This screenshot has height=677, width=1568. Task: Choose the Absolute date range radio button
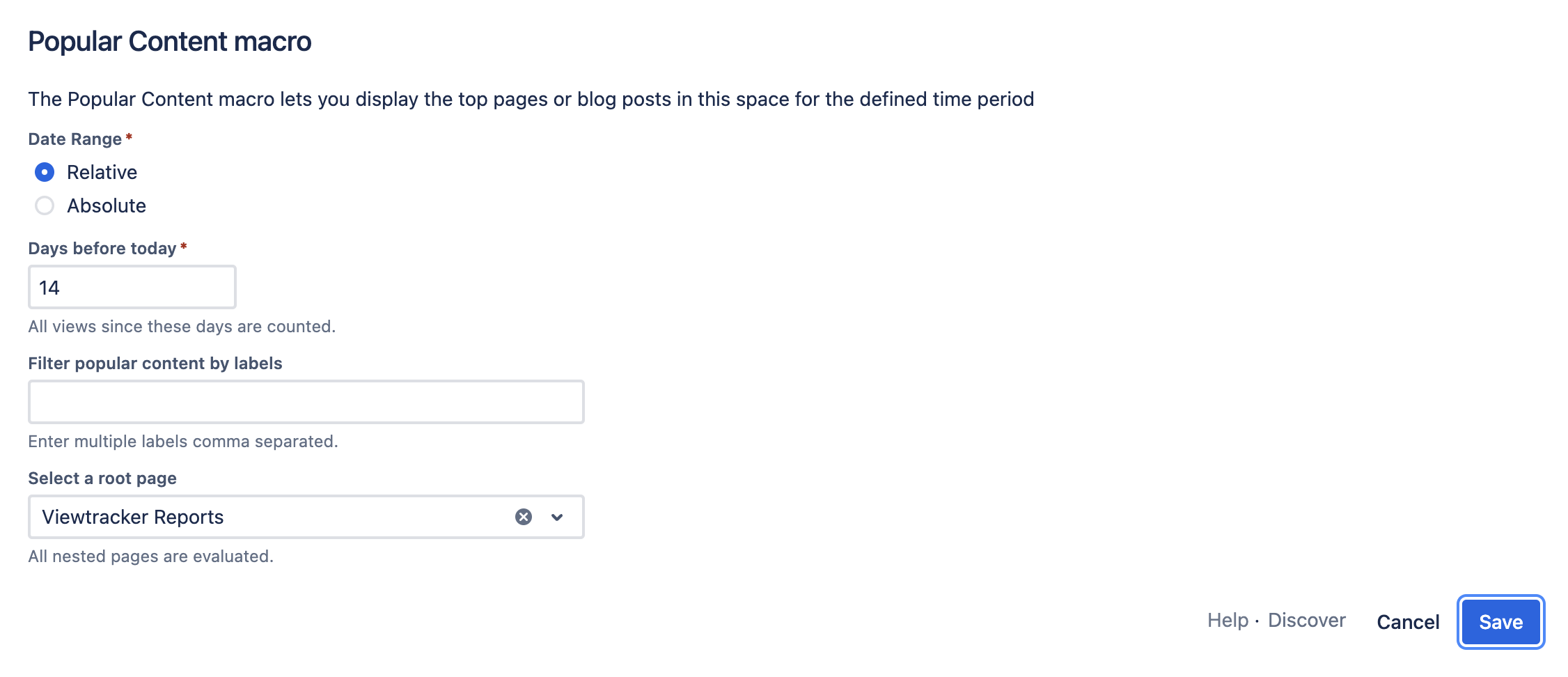pyautogui.click(x=45, y=205)
